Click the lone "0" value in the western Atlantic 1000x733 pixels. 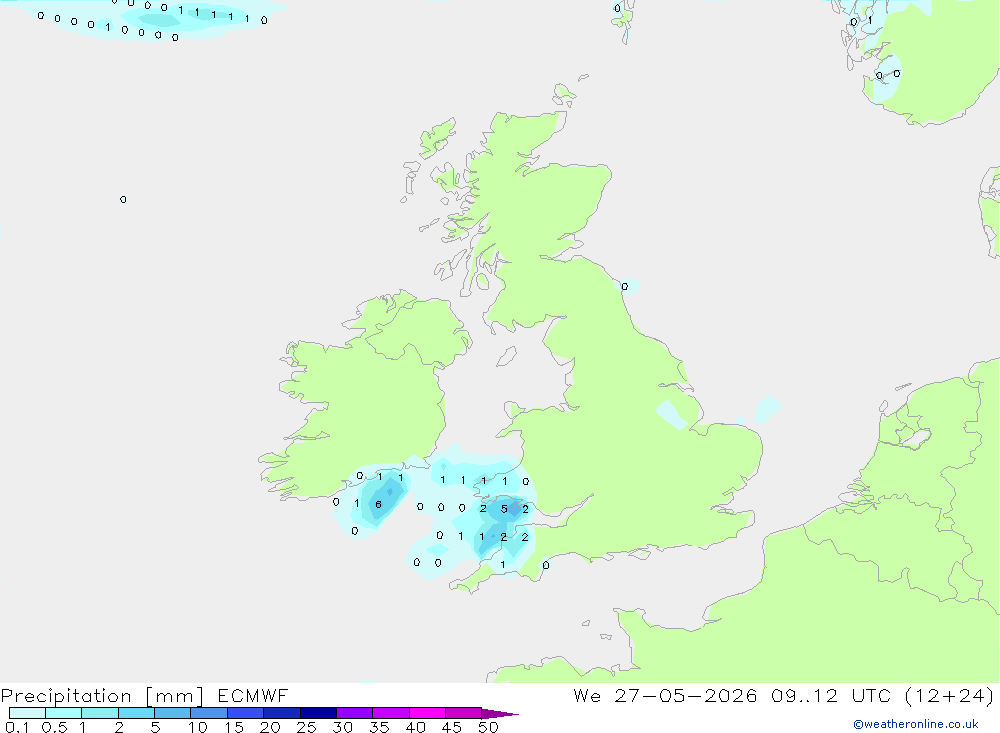[123, 200]
